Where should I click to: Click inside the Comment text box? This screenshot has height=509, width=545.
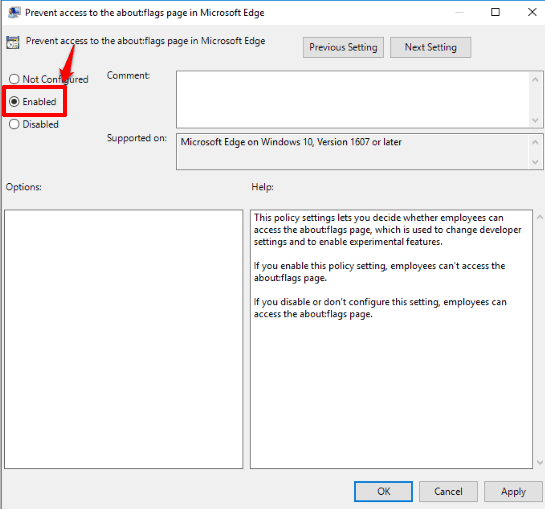(352, 99)
